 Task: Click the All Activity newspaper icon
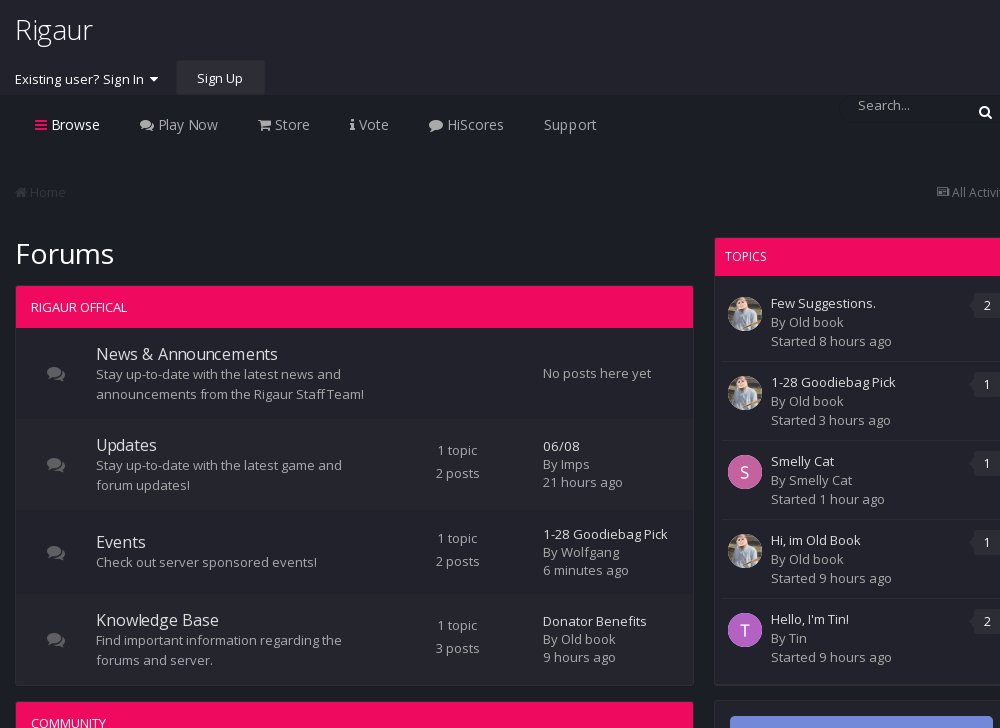[943, 192]
